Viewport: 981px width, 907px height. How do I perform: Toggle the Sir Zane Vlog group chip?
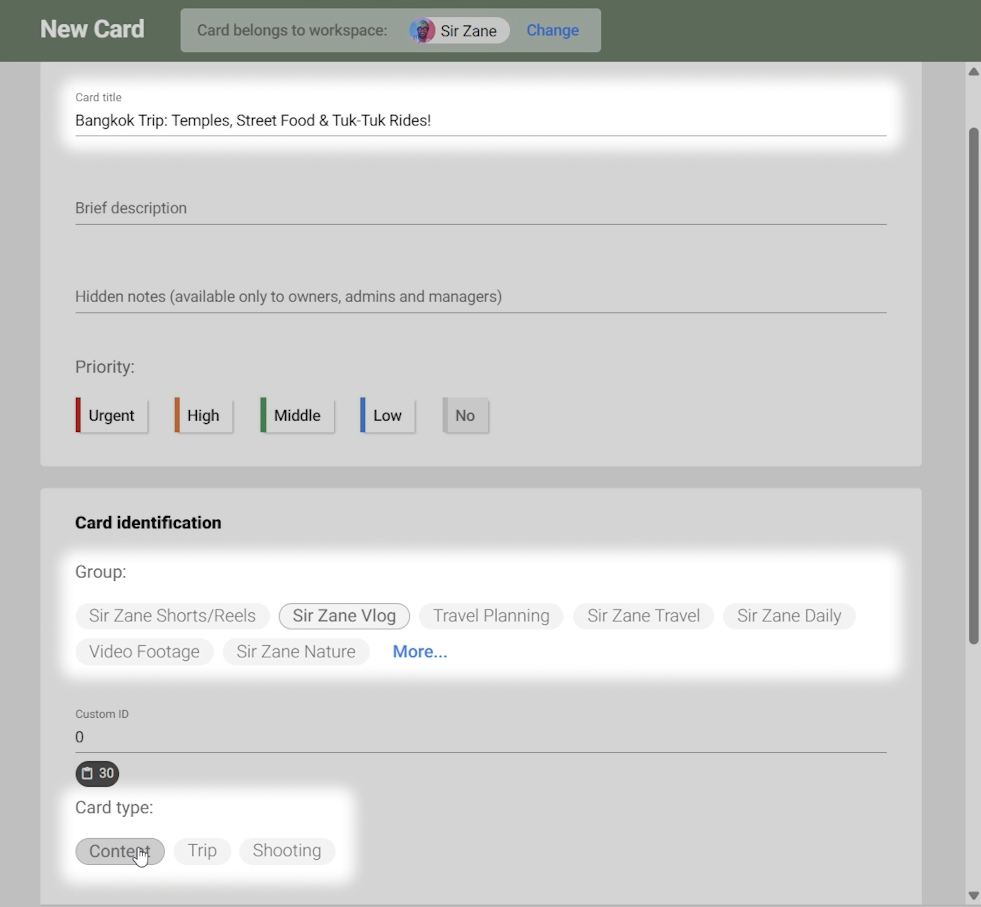click(344, 616)
